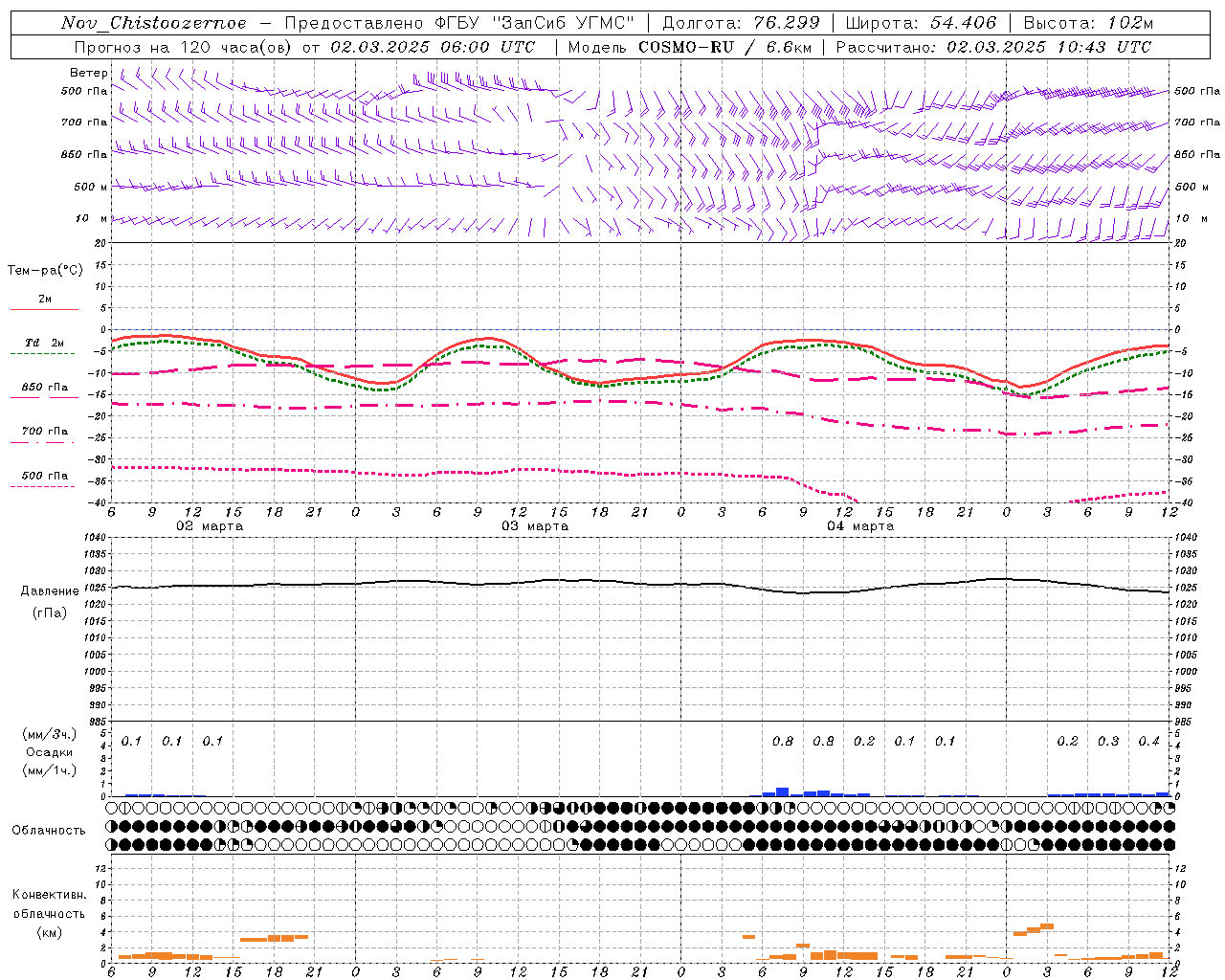Viewport: 1225px width, 980px height.
Task: Select the 'Модель COSMO-RU / 6.6км' text
Action: click(690, 47)
